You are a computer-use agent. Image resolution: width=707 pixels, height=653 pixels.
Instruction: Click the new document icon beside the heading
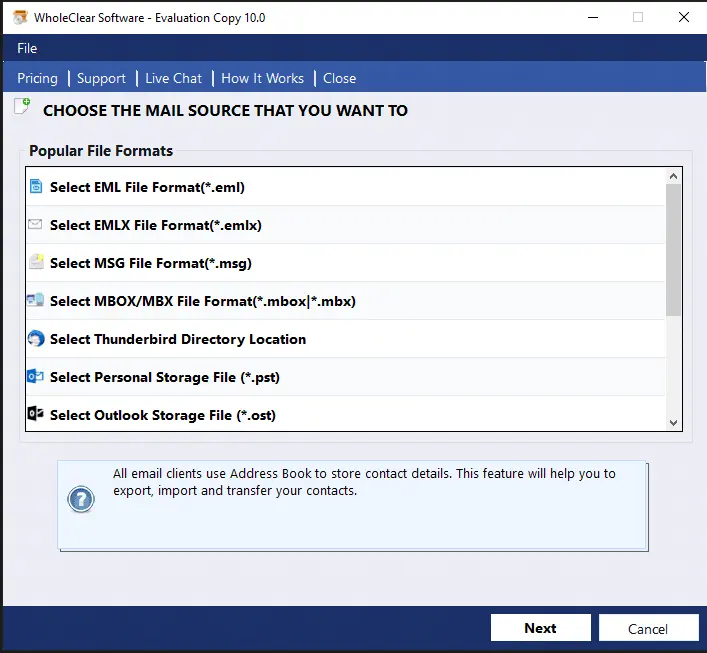(22, 106)
